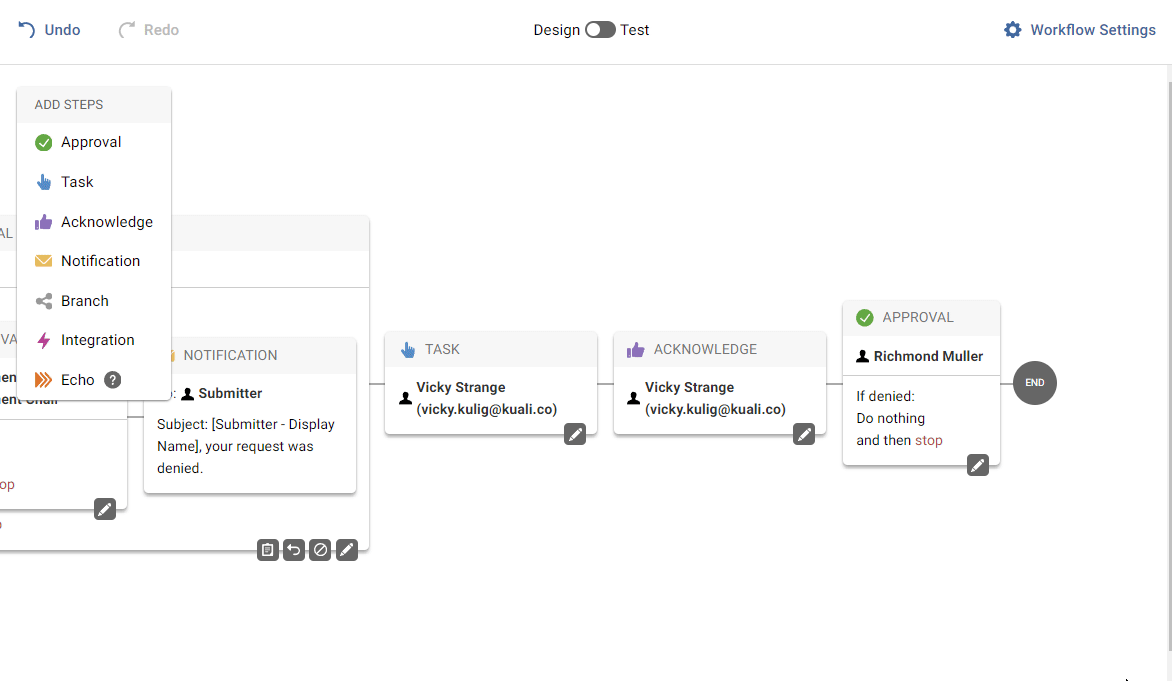Switch the workflow from Design to Test mode
Screen dimensions: 1172x681
[599, 30]
